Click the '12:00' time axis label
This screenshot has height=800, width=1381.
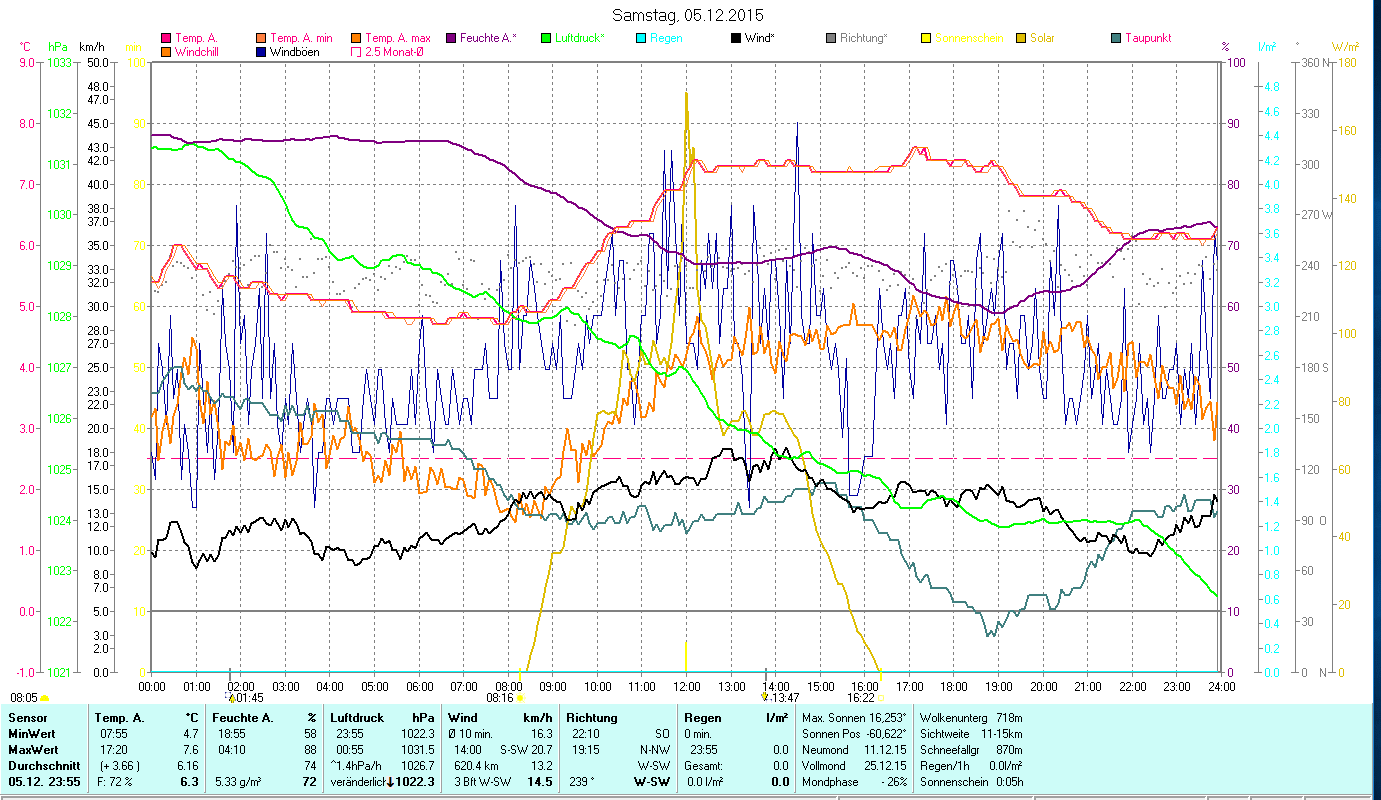pyautogui.click(x=686, y=686)
